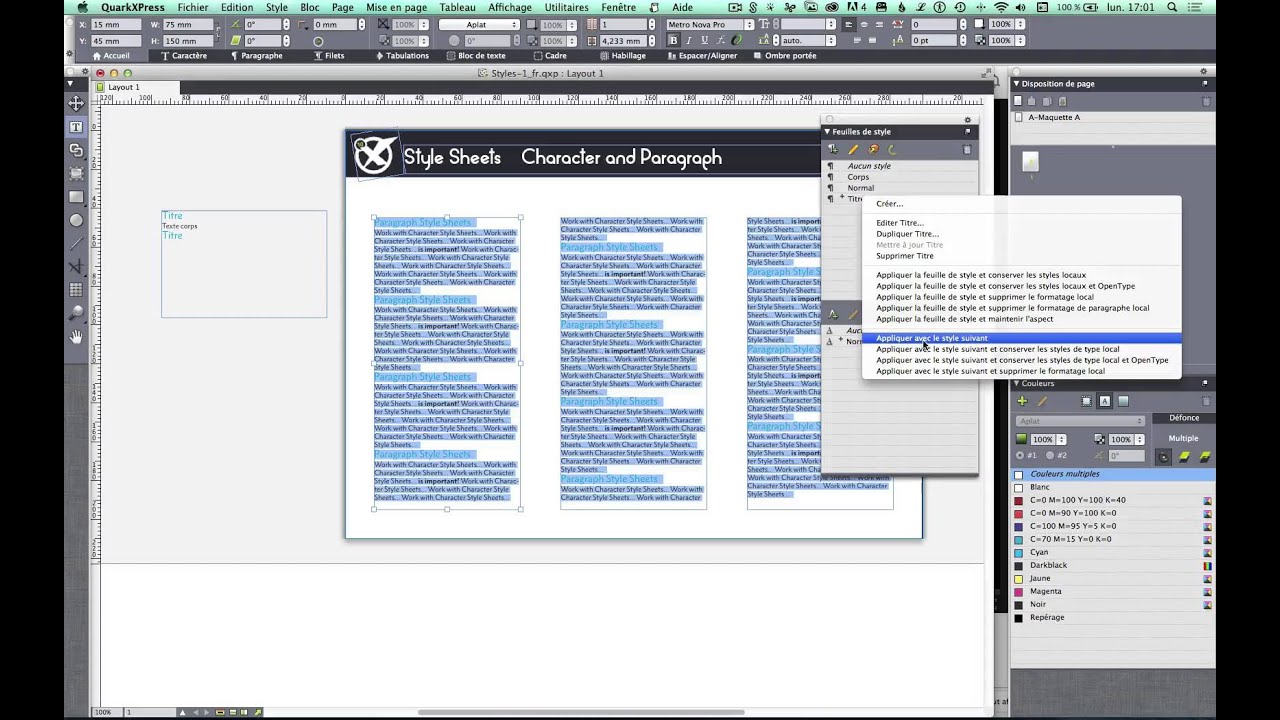
Task: Collapse Disposition de page panel triangle
Action: pos(1017,84)
